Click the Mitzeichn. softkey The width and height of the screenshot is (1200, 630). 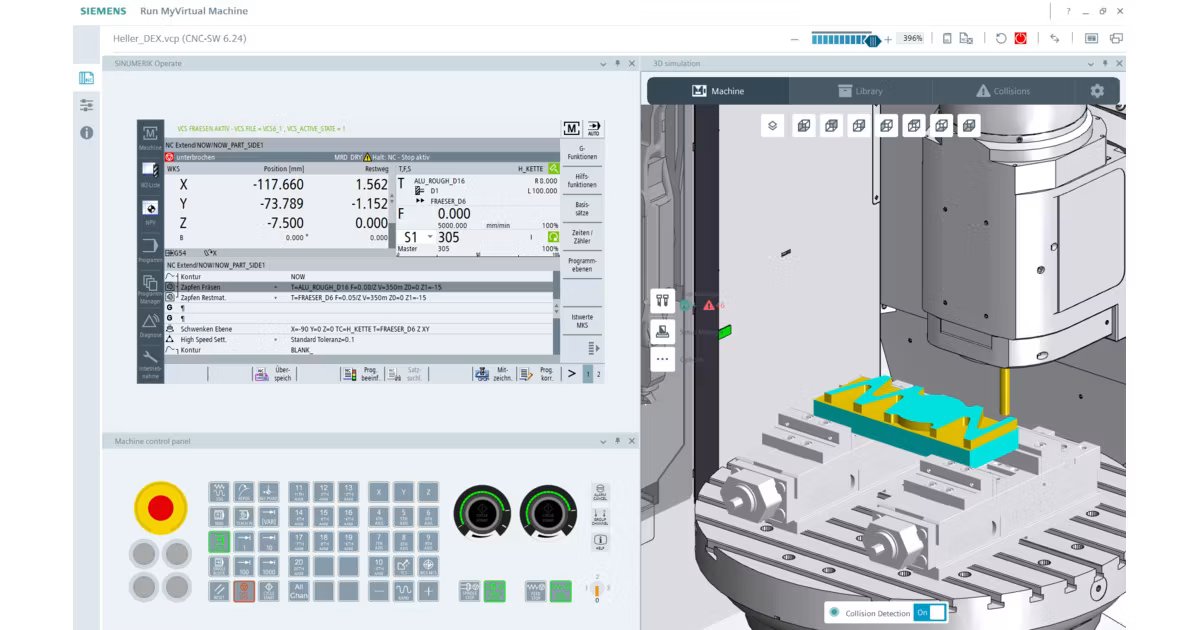point(493,374)
